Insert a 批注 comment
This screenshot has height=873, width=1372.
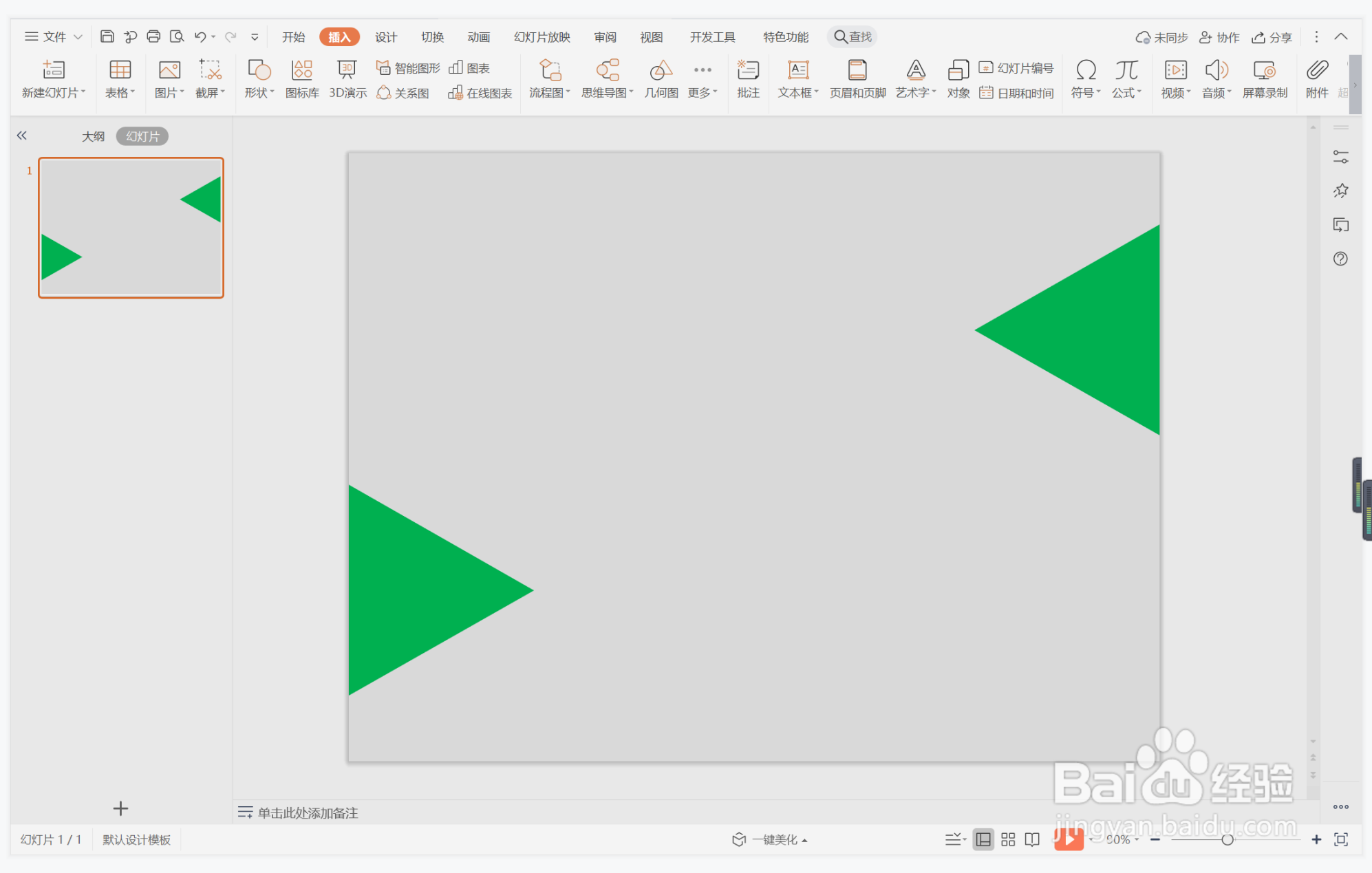(748, 79)
